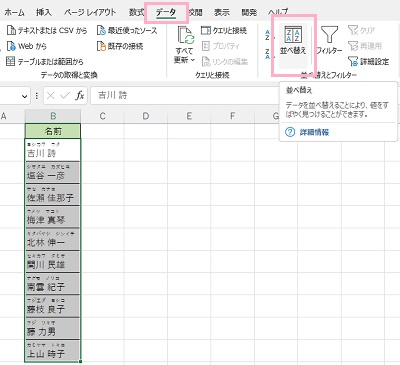Open the 挿入 ribbon tab
This screenshot has height=365, width=400.
(x=44, y=13)
